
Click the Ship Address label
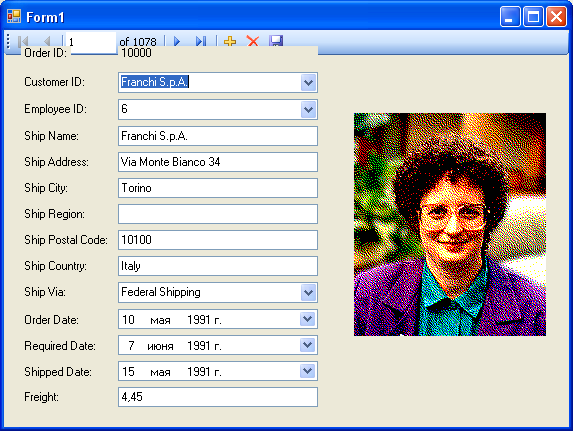pos(56,162)
